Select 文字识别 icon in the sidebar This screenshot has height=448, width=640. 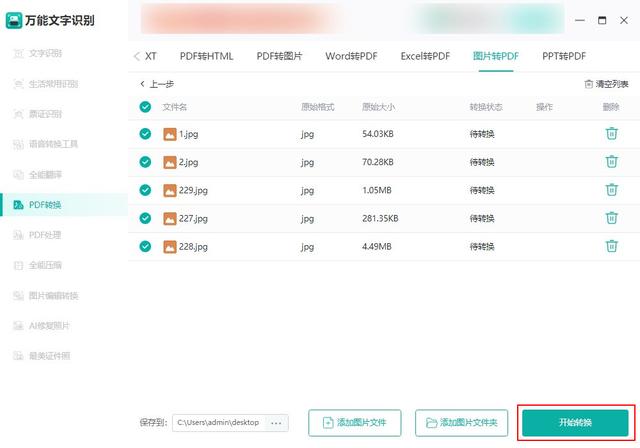[18, 53]
